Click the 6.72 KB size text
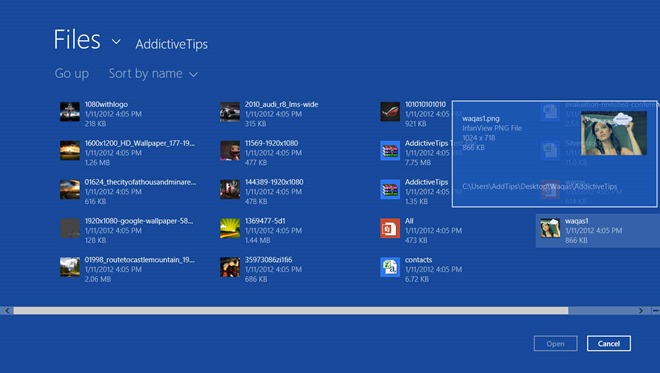This screenshot has width=660, height=373. tap(417, 279)
